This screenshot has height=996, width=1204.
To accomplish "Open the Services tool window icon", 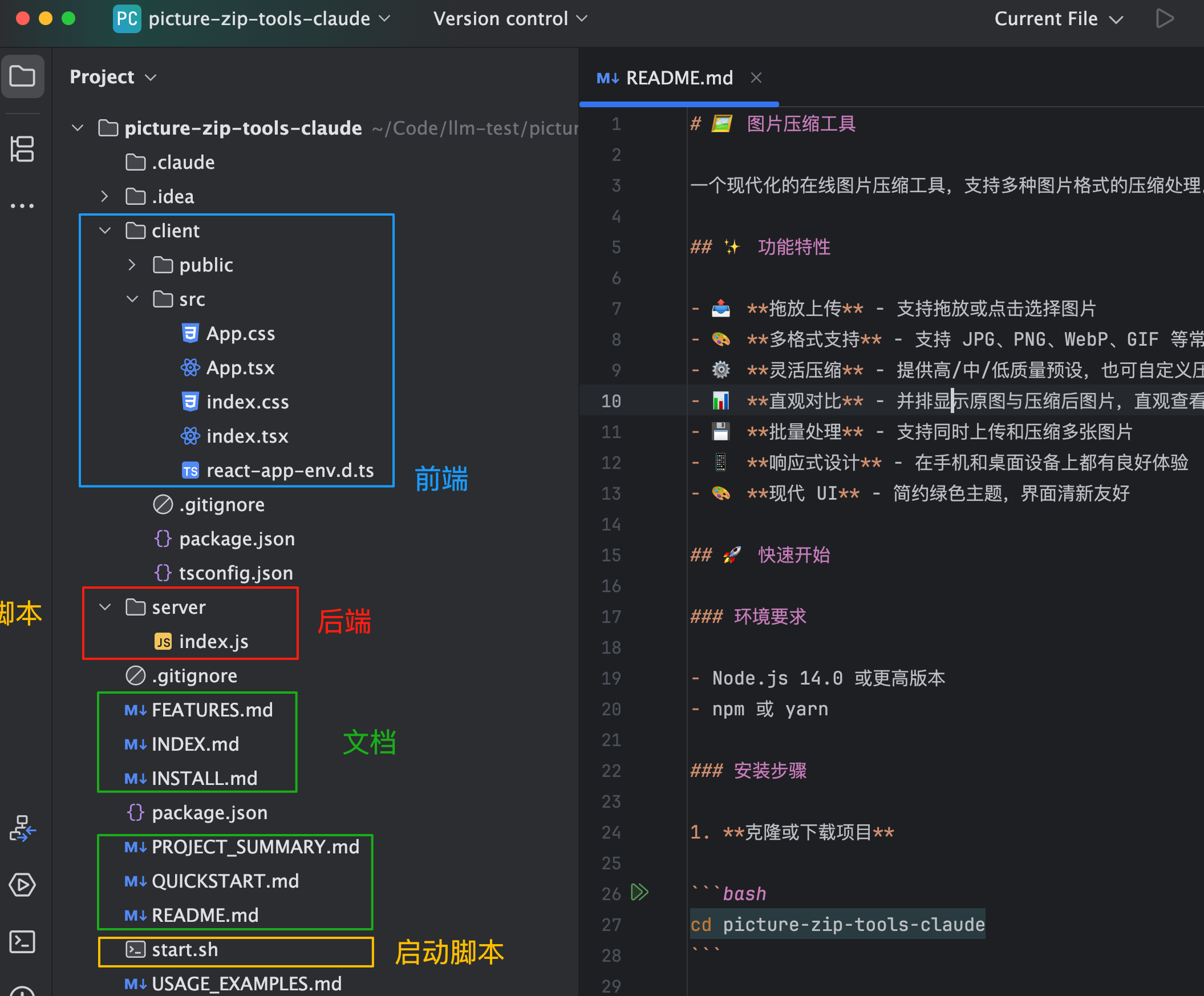I will point(22,885).
